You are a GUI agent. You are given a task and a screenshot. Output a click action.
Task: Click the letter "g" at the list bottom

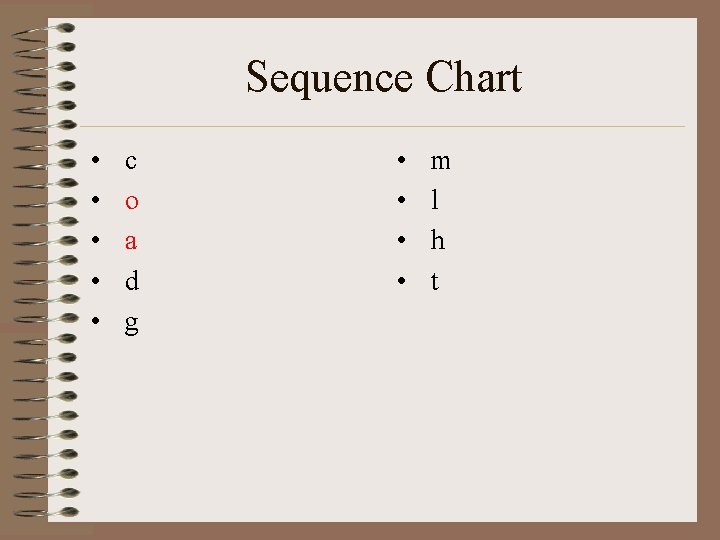click(x=131, y=324)
